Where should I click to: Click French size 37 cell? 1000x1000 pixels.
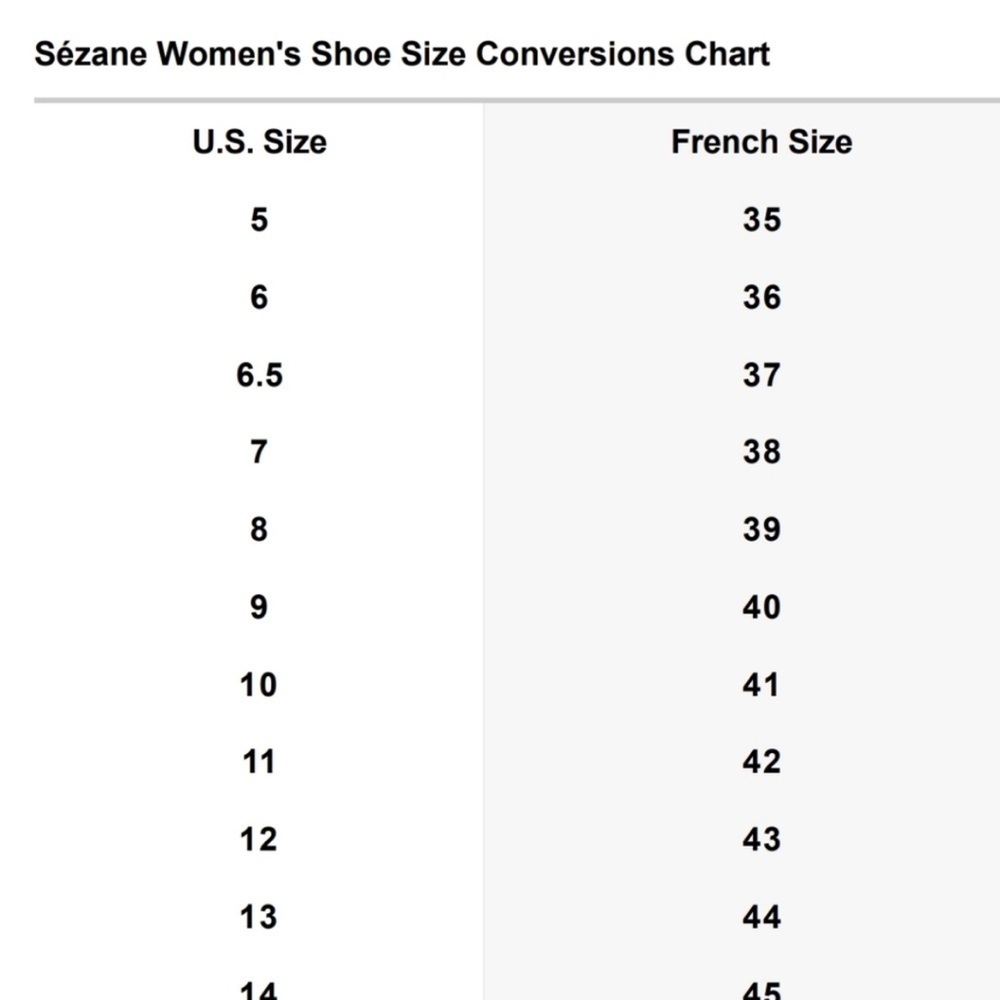pos(761,375)
